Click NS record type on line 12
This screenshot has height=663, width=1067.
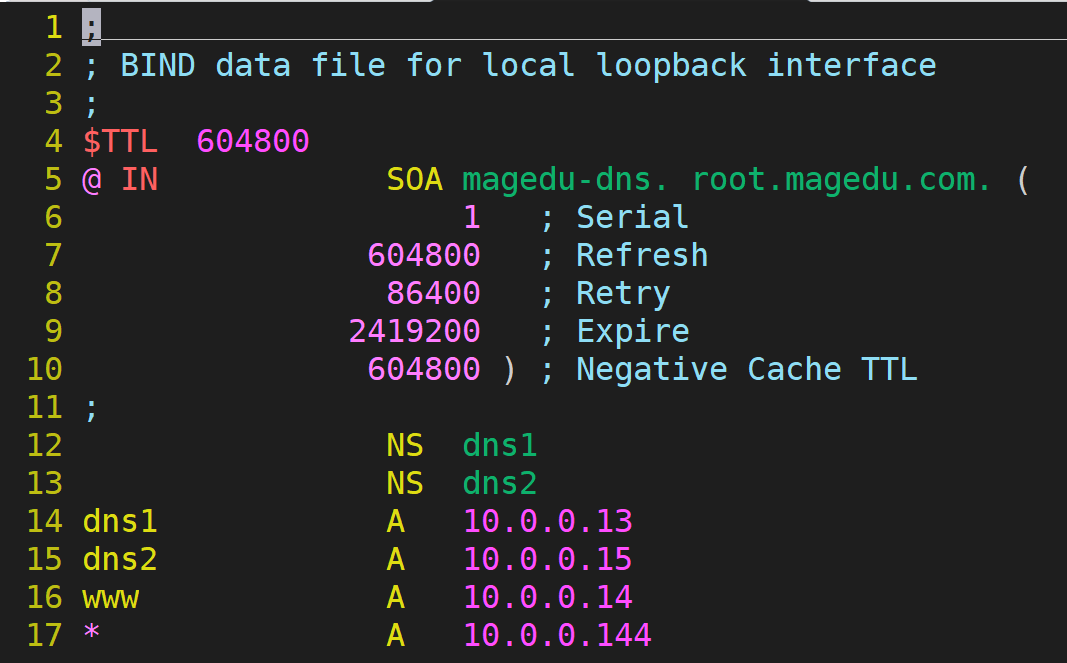point(405,446)
